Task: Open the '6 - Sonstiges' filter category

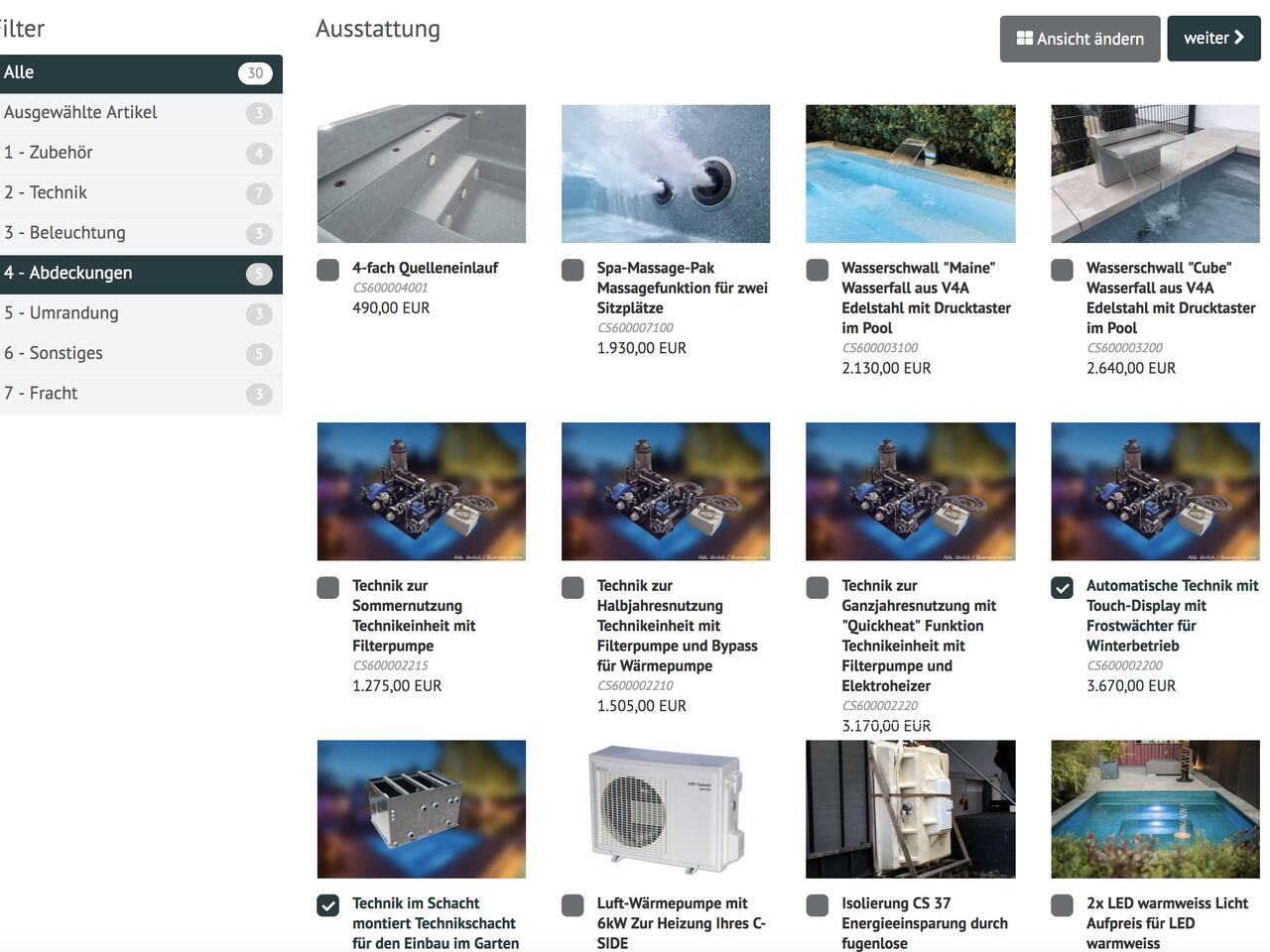Action: point(141,354)
